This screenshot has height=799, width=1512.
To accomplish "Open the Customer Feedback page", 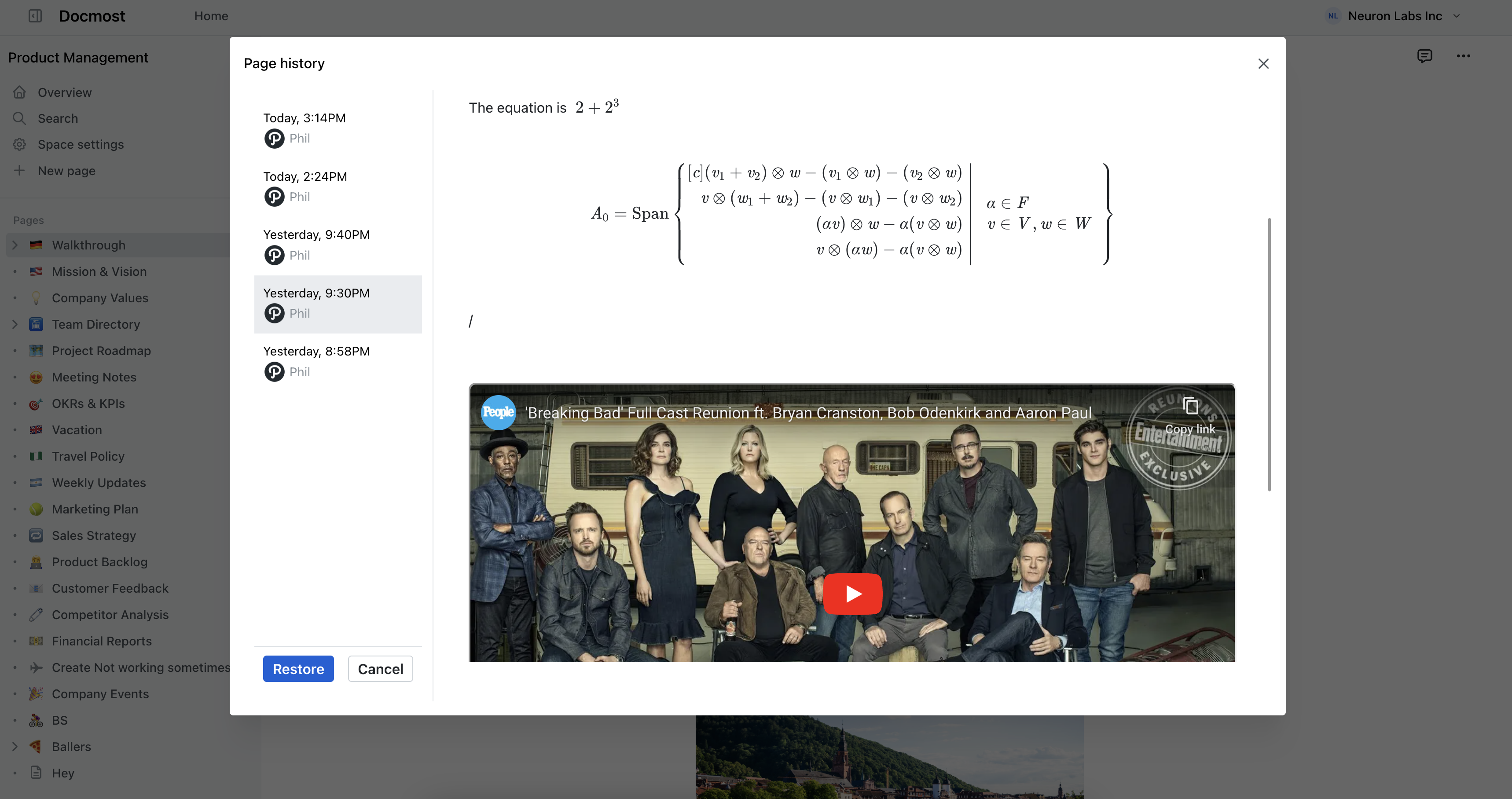I will click(x=110, y=588).
